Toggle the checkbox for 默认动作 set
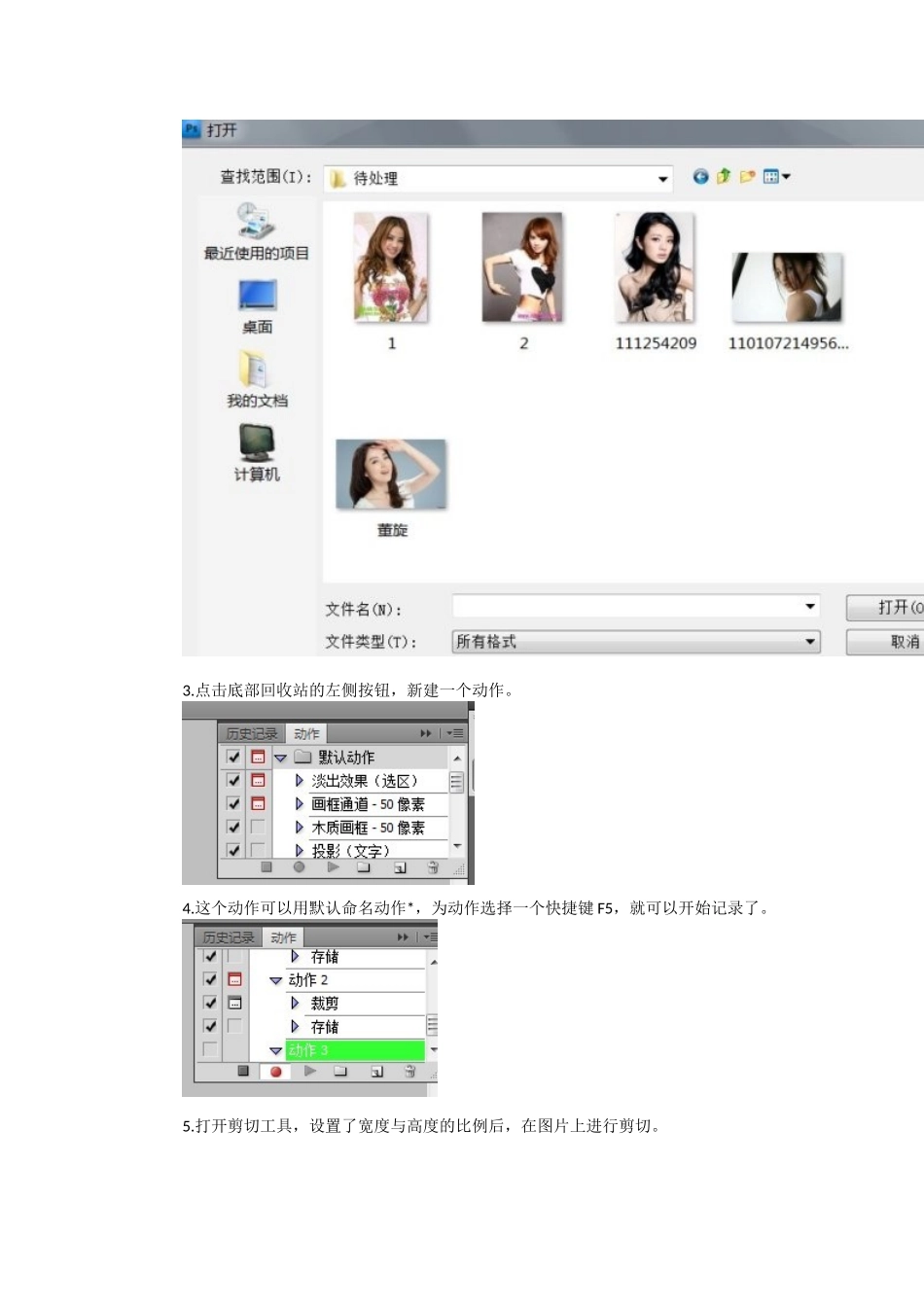Viewport: 924px width, 1307px height. [x=233, y=757]
